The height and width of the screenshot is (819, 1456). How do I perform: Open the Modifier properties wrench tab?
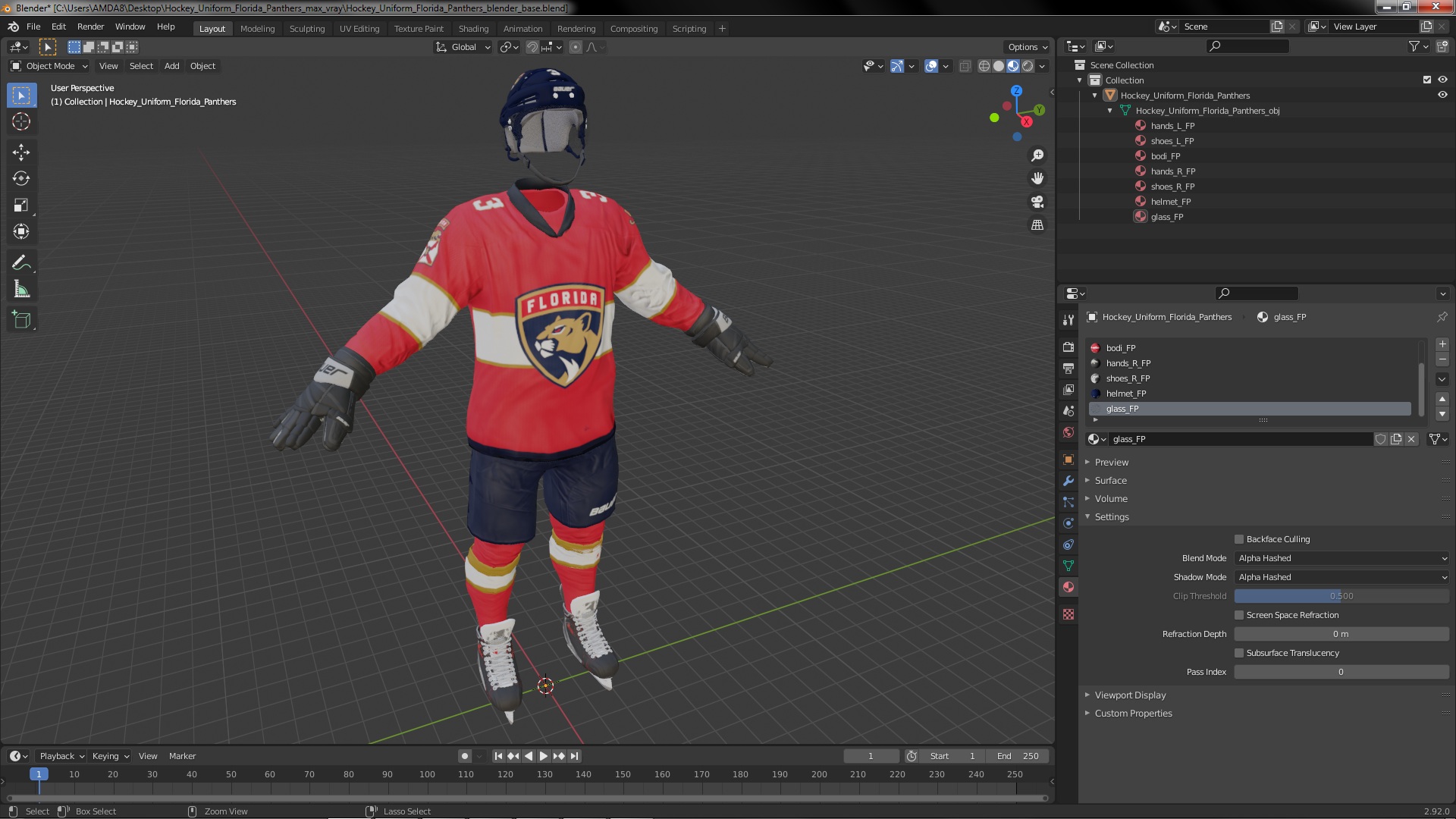pyautogui.click(x=1068, y=481)
